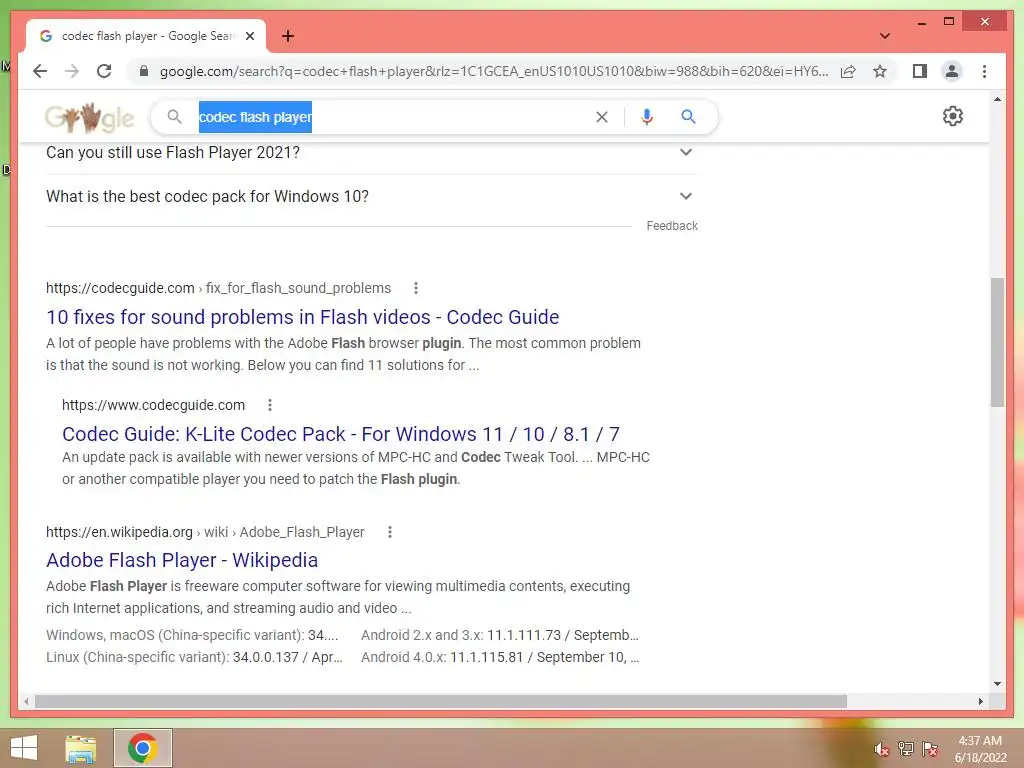
Task: Click the scroll-down arrow of vertical scrollbar
Action: point(997,684)
